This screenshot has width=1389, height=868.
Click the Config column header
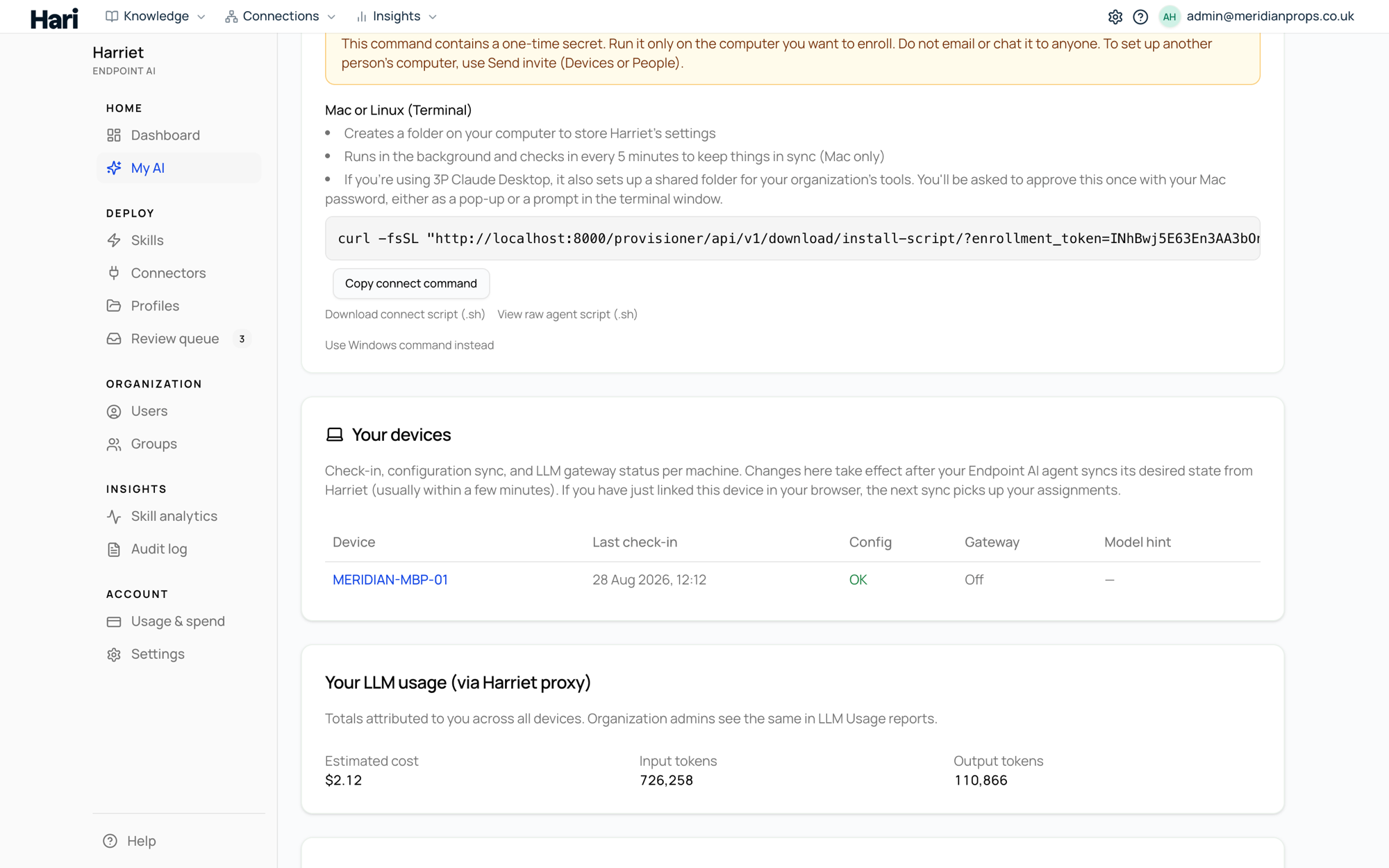point(870,542)
